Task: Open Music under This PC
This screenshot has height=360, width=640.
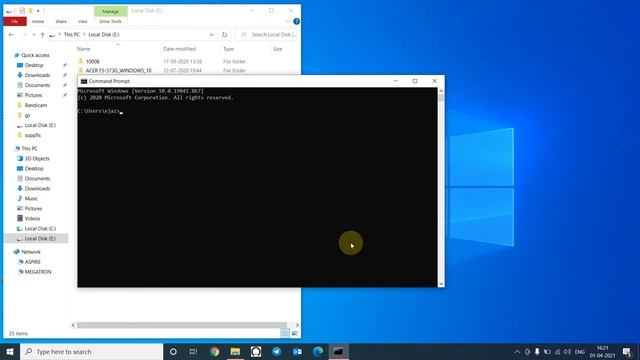Action: 31,198
